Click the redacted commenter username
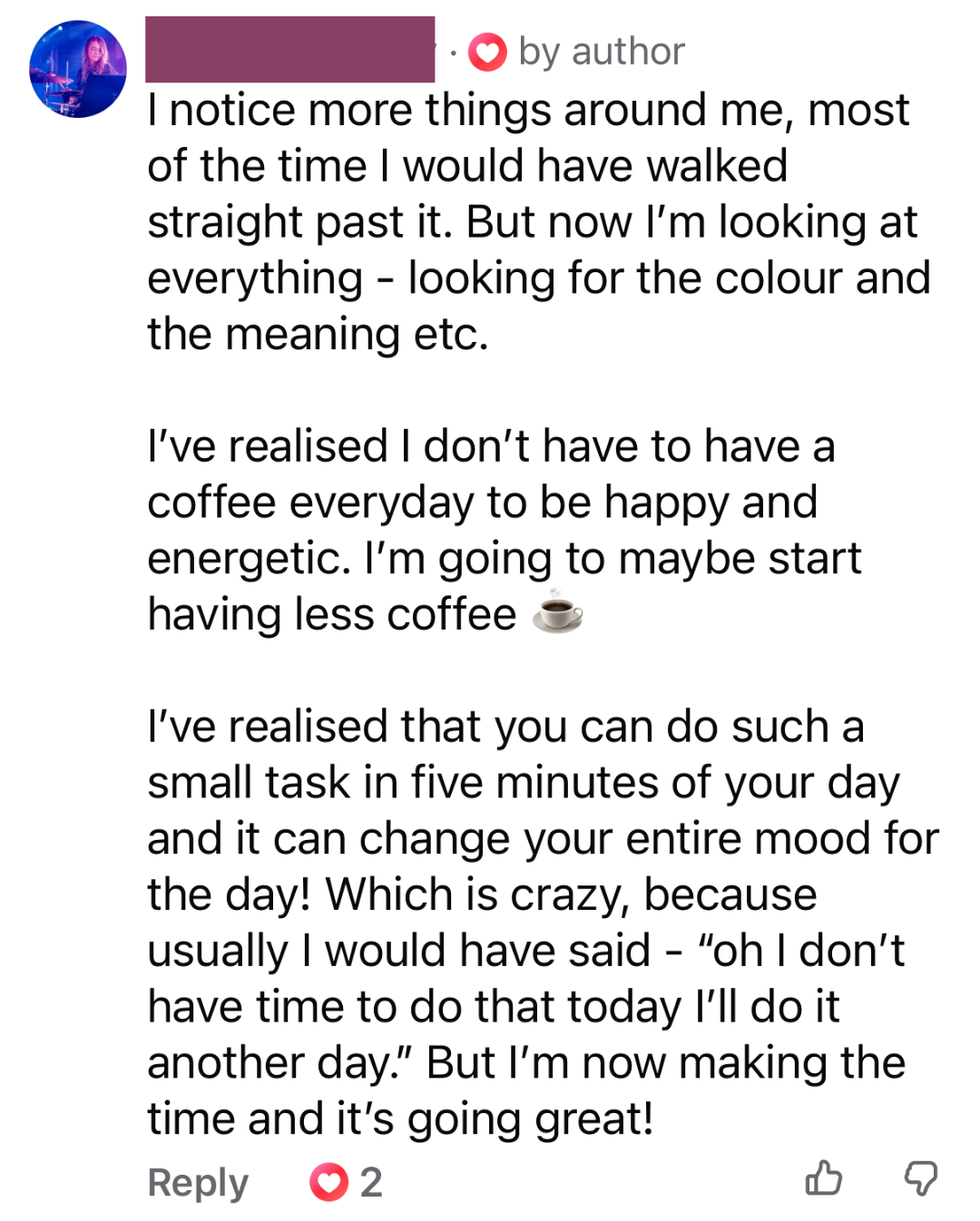Image resolution: width=980 pixels, height=1221 pixels. [289, 50]
